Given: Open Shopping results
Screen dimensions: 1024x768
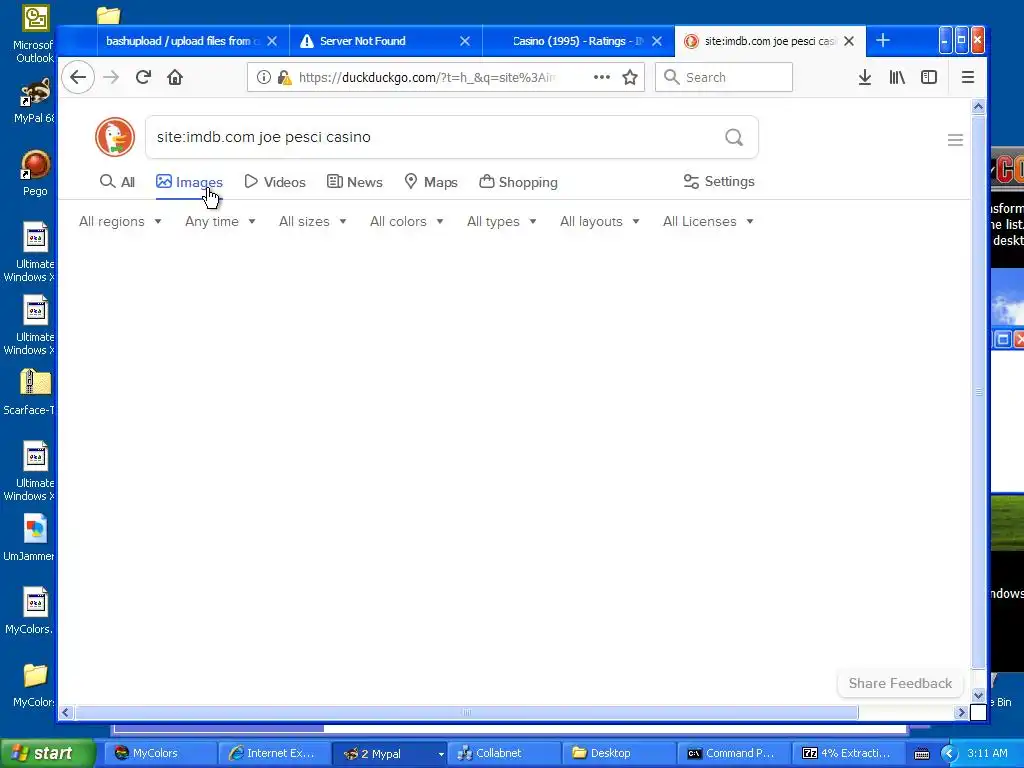Looking at the screenshot, I should tap(519, 182).
